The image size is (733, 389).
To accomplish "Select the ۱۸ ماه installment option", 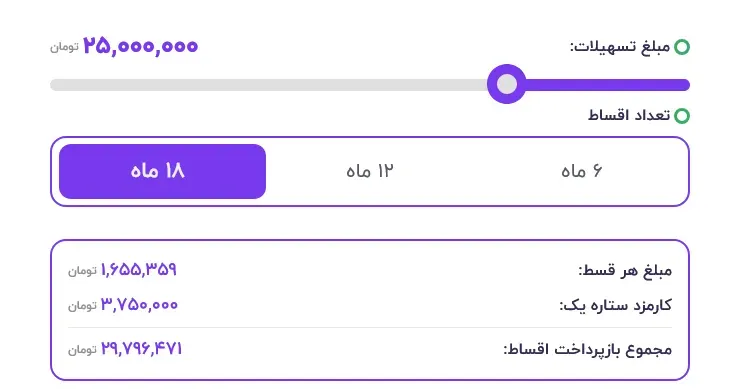I will (x=162, y=171).
